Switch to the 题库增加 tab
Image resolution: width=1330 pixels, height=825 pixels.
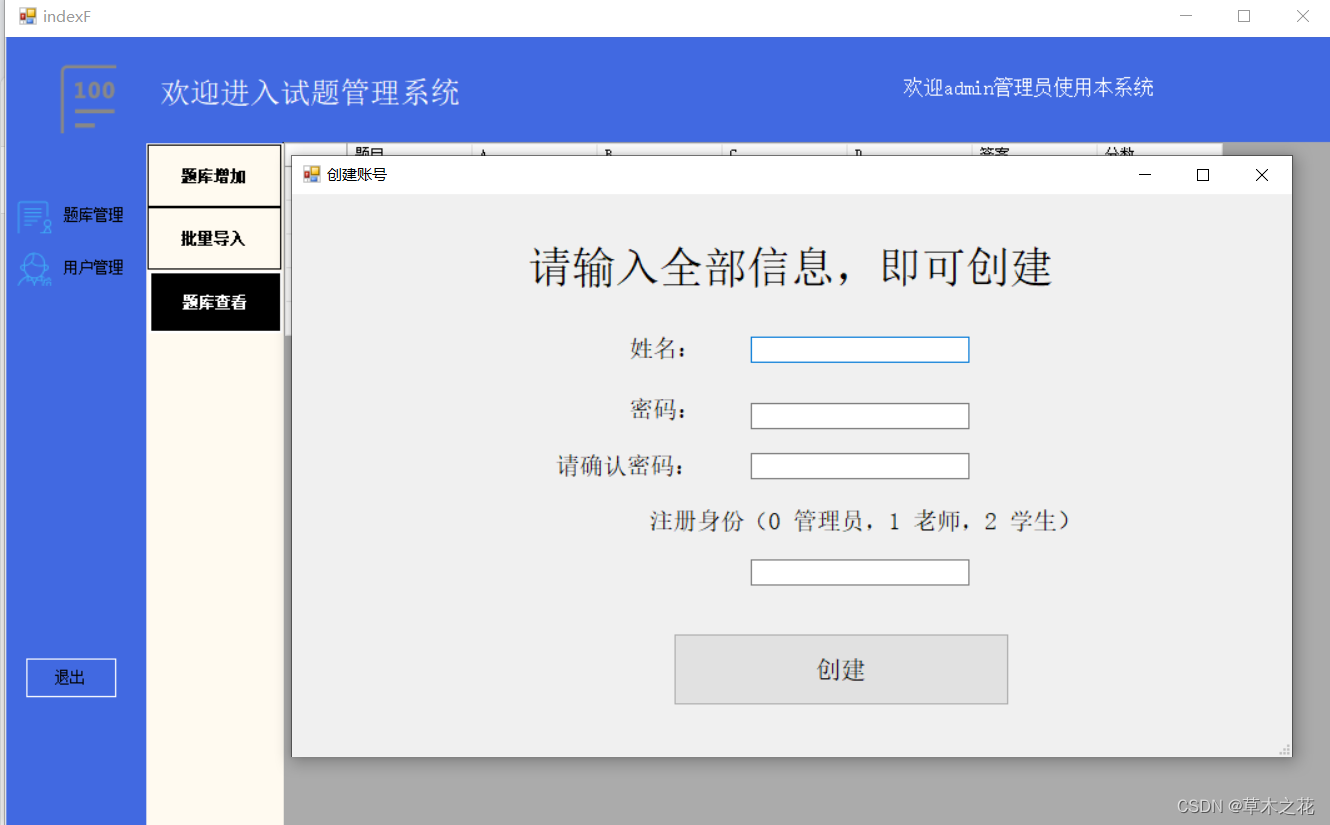[x=214, y=174]
